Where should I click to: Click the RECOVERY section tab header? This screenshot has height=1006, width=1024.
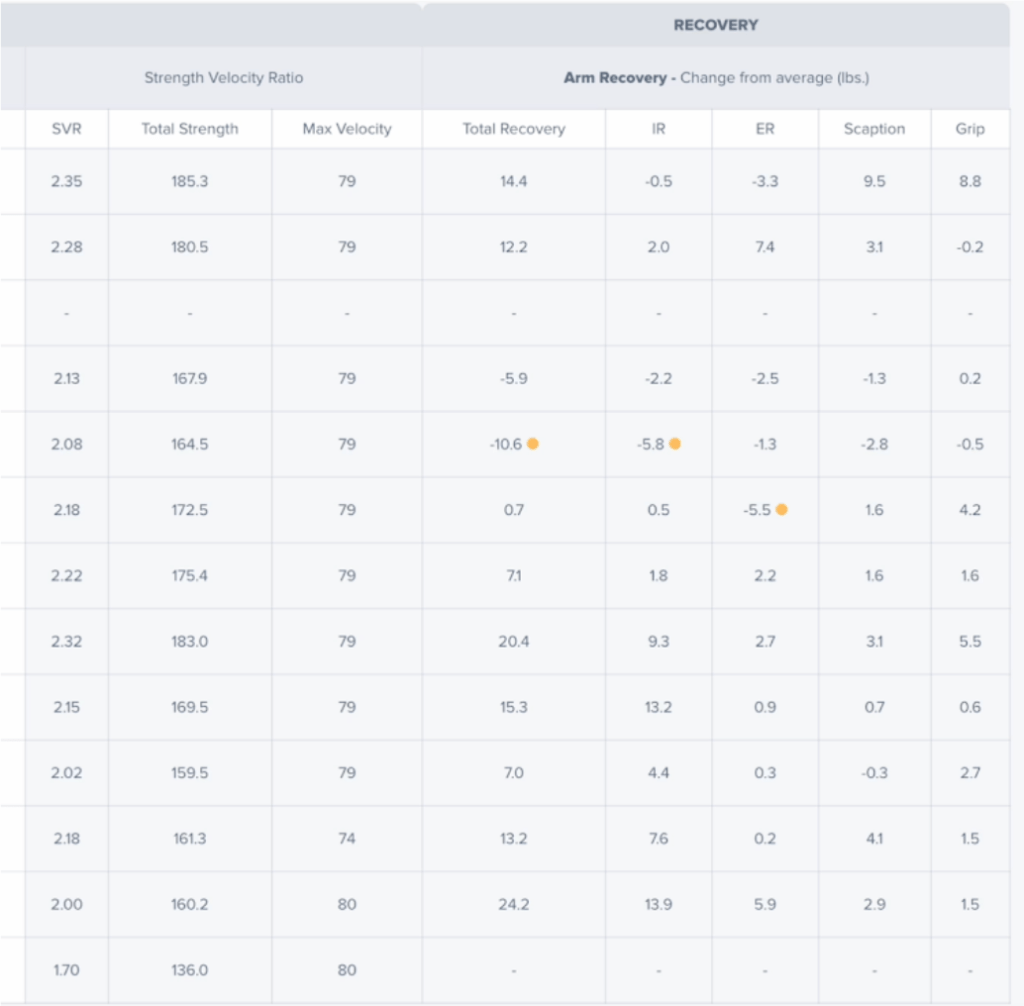pos(715,25)
